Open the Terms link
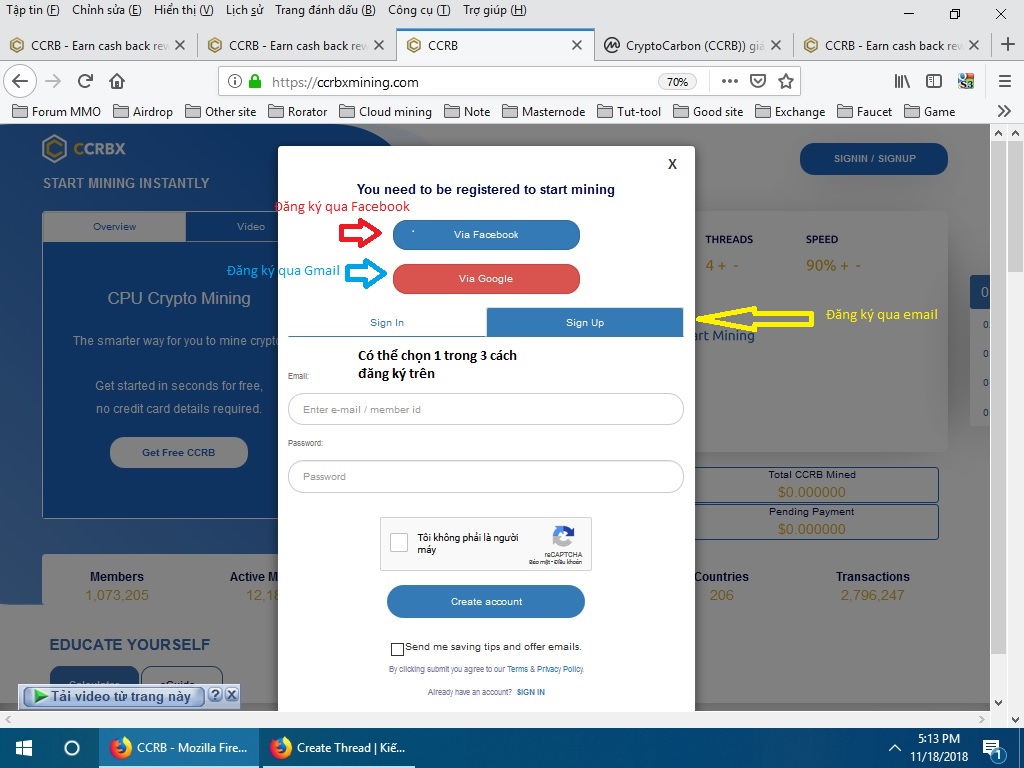This screenshot has height=768, width=1024. [517, 669]
